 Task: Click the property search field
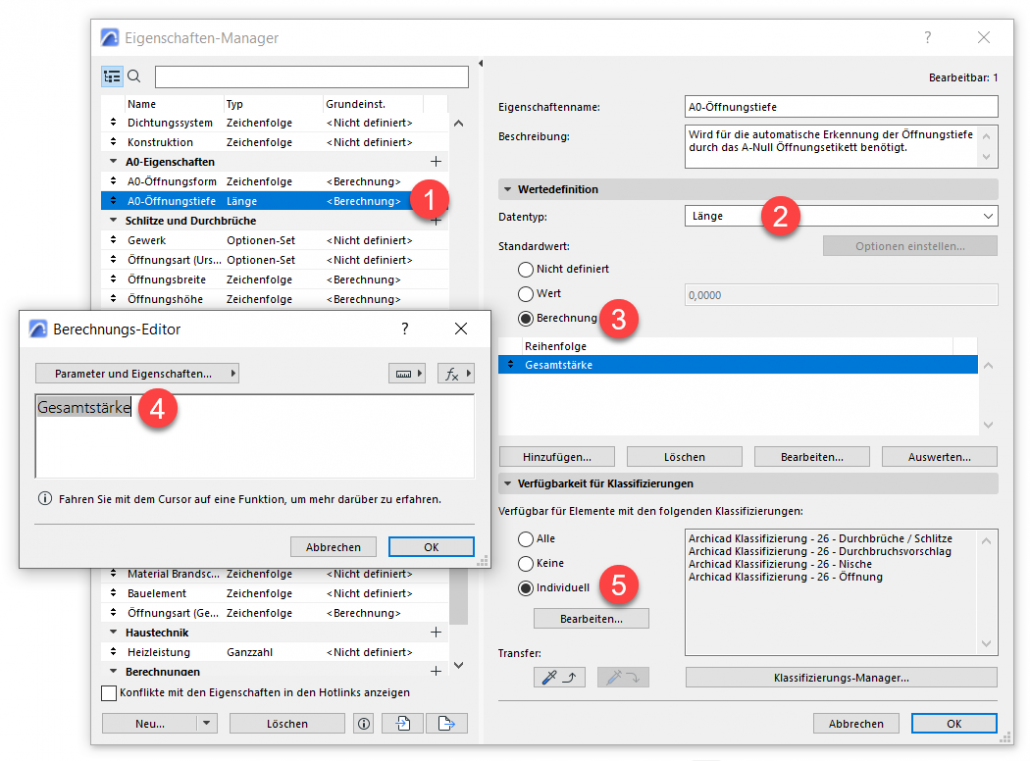[x=311, y=77]
